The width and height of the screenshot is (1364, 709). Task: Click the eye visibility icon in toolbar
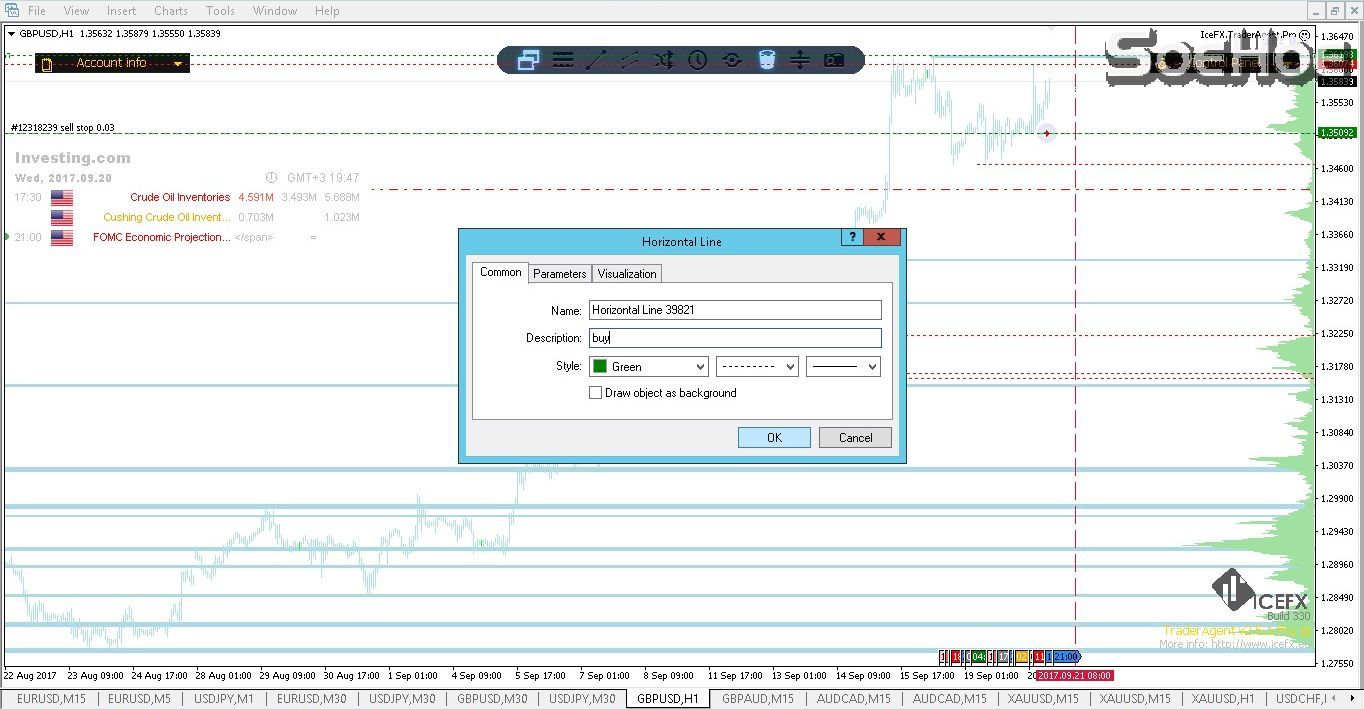click(732, 60)
